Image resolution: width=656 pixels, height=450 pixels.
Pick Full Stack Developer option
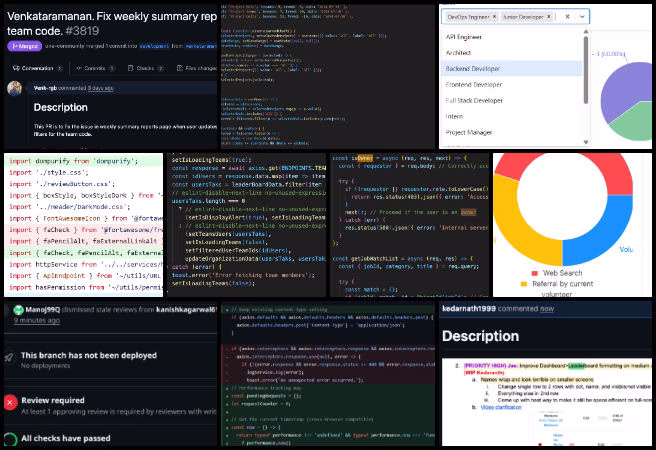[x=512, y=100]
